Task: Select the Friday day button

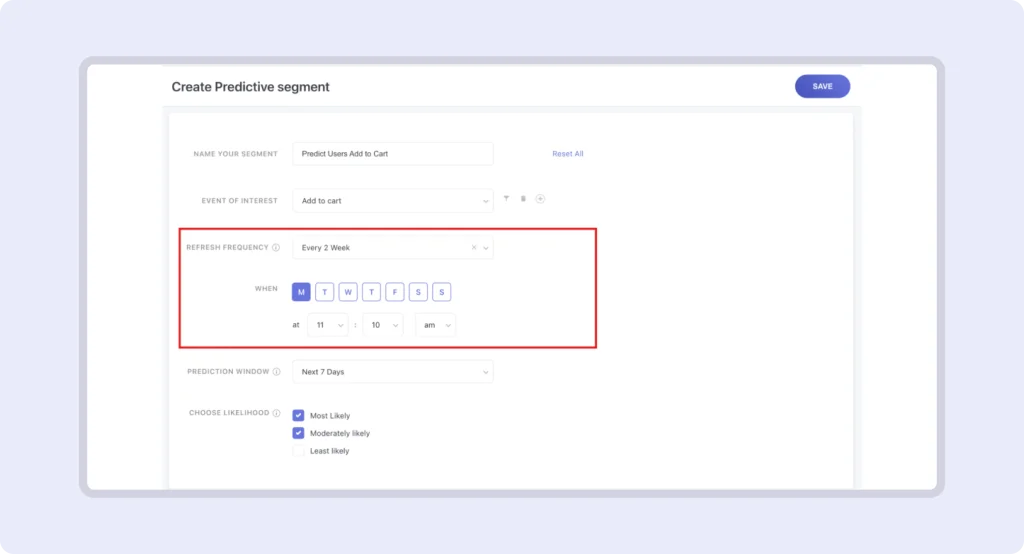Action: coord(395,292)
